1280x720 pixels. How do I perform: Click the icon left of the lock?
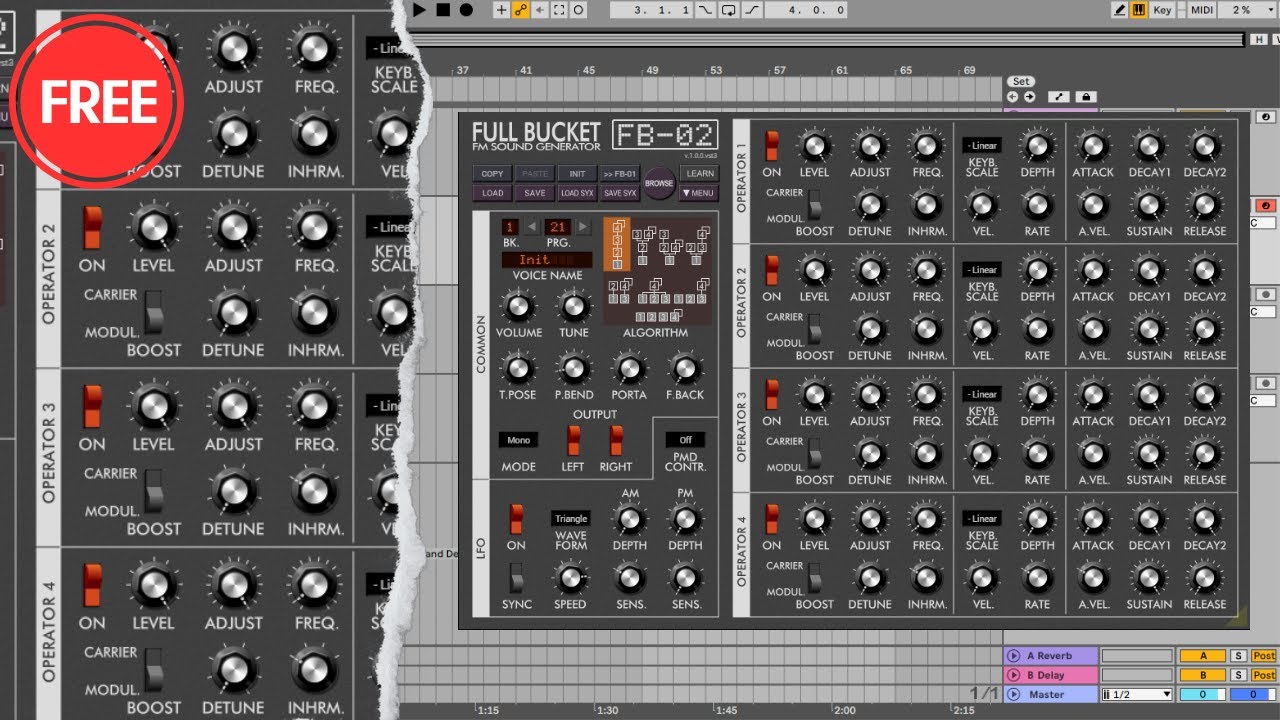[x=1059, y=97]
